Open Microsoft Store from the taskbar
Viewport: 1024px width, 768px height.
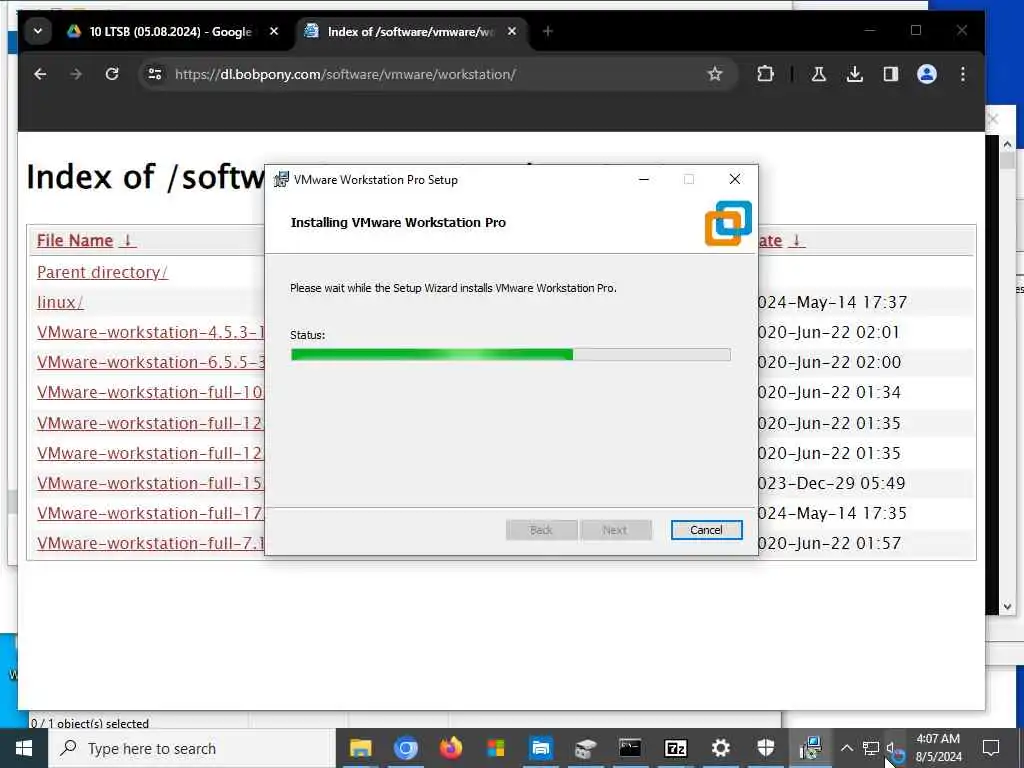click(x=496, y=748)
